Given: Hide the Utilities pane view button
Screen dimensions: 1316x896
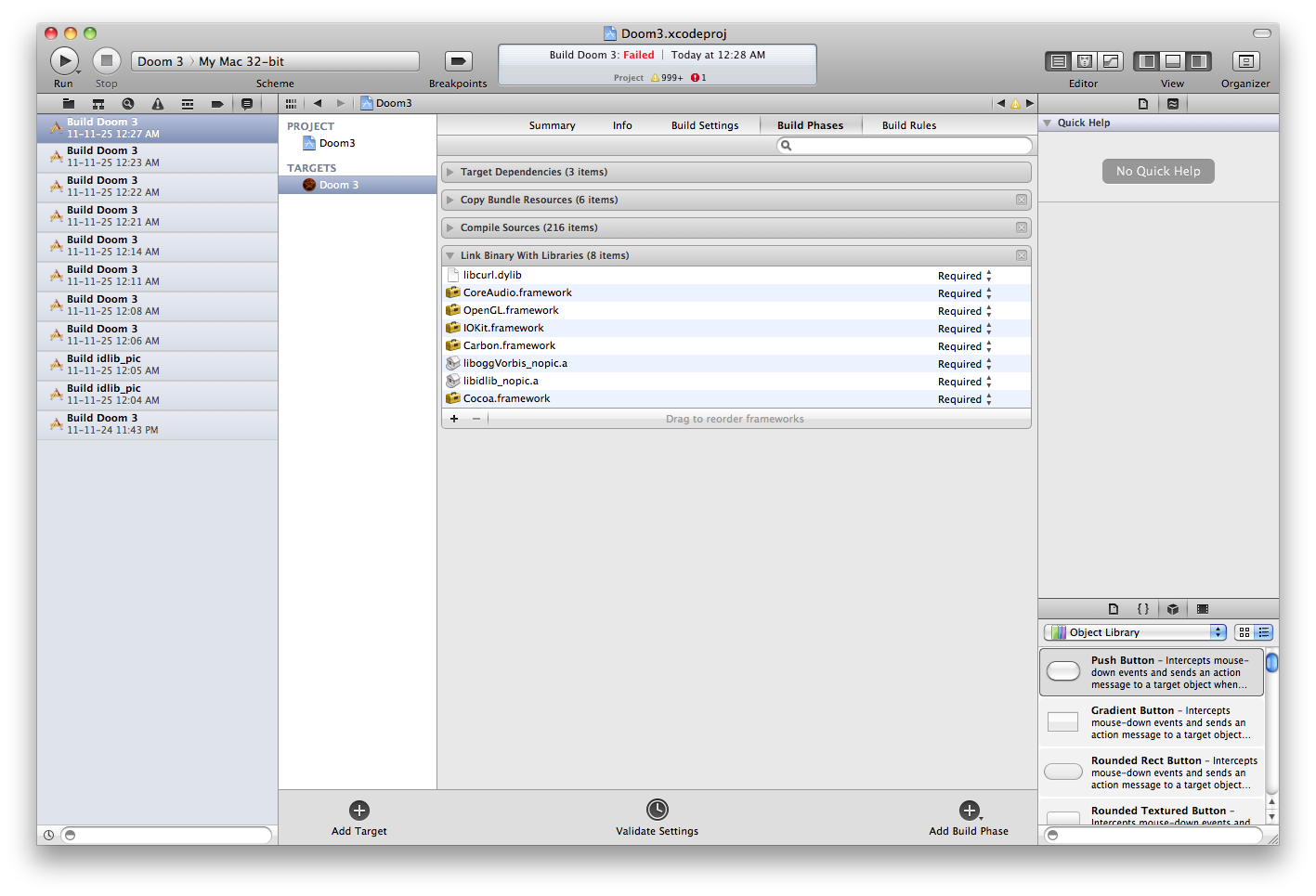Looking at the screenshot, I should click(x=1199, y=61).
